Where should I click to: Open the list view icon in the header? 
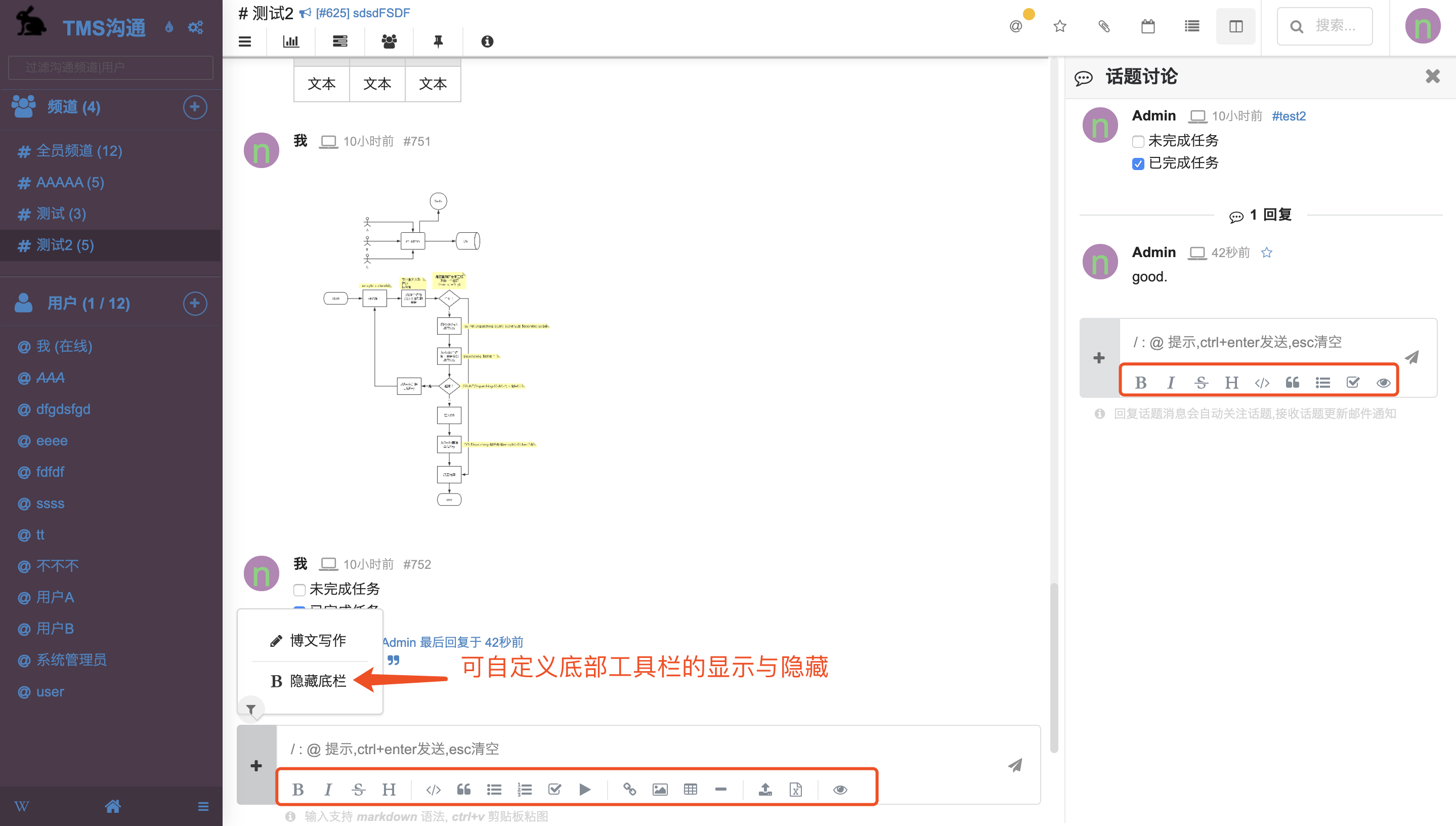(1192, 26)
